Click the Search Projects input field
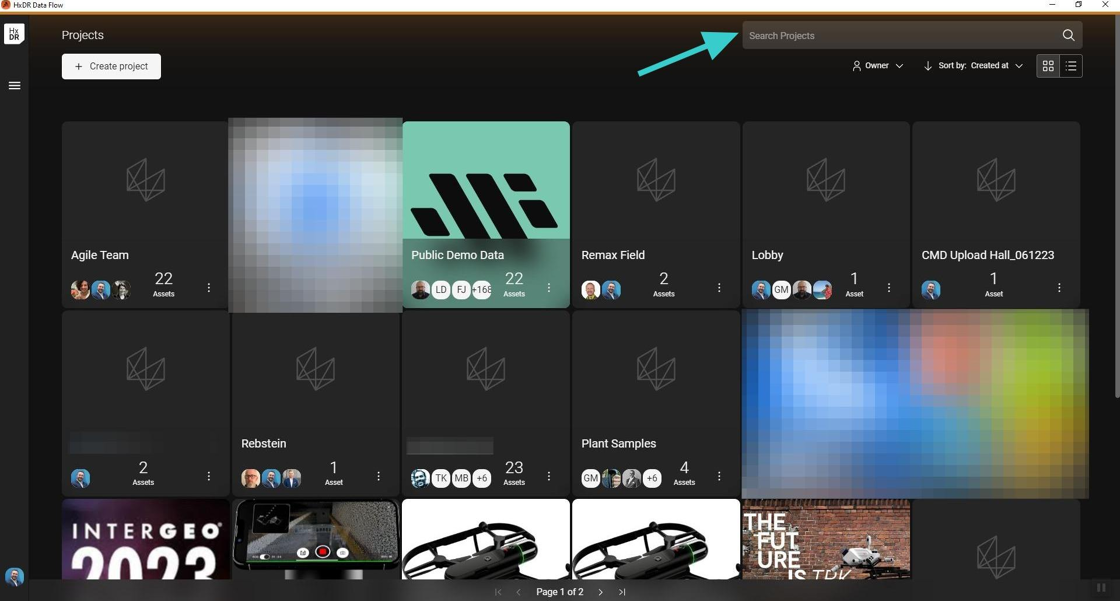Image resolution: width=1120 pixels, height=601 pixels. coord(901,35)
